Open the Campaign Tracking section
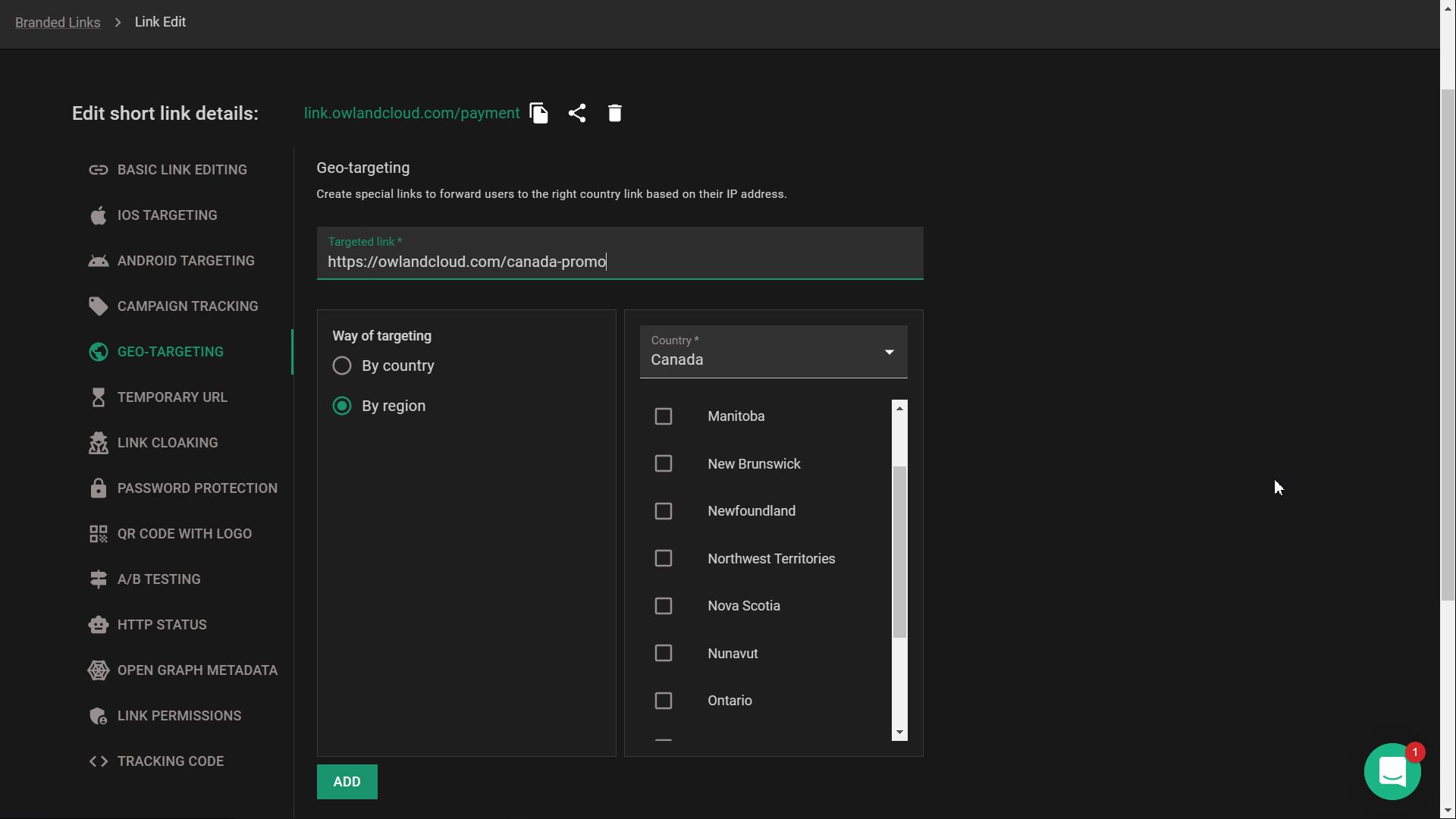Image resolution: width=1456 pixels, height=819 pixels. click(x=187, y=306)
